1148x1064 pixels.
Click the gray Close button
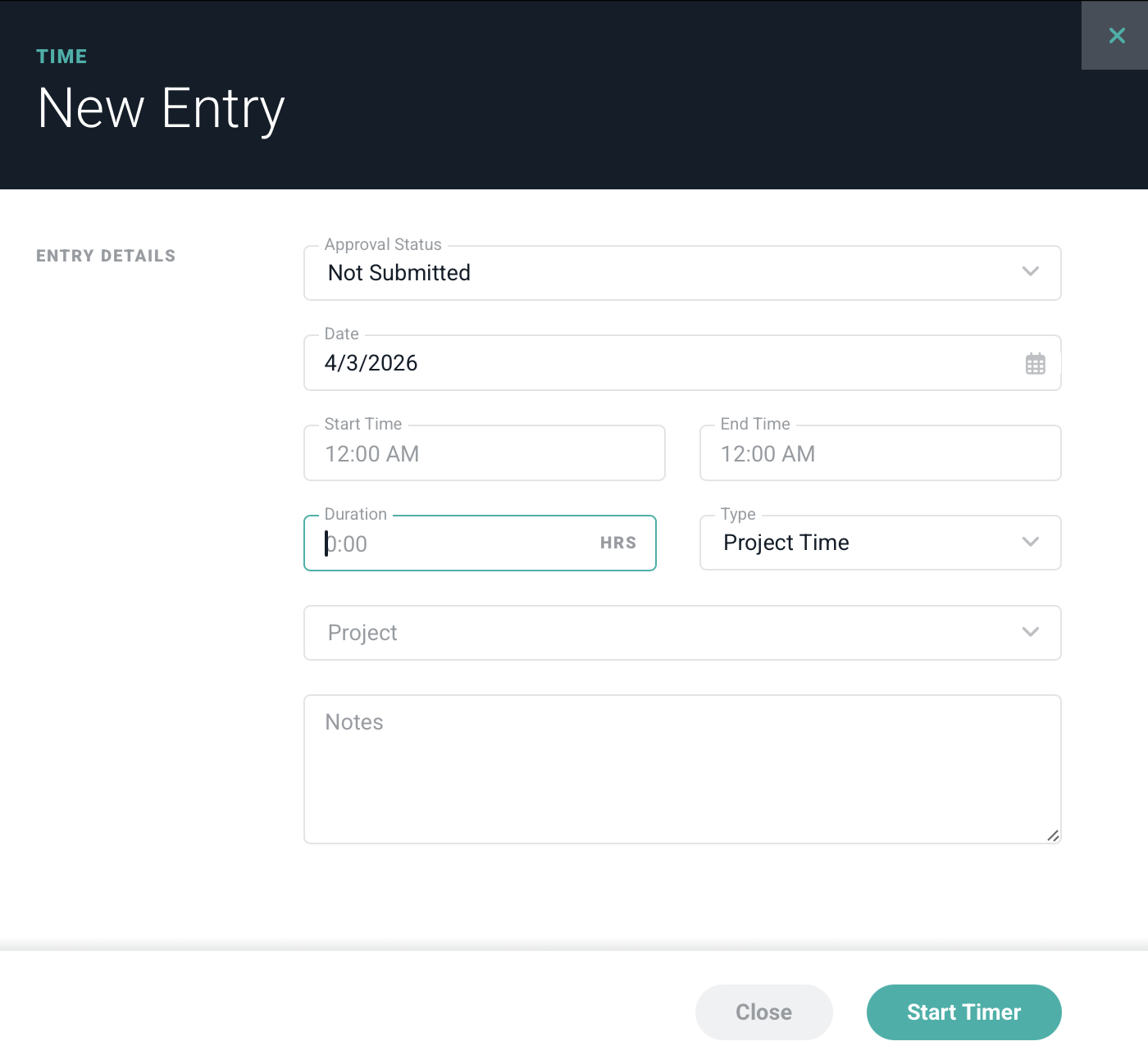763,1012
